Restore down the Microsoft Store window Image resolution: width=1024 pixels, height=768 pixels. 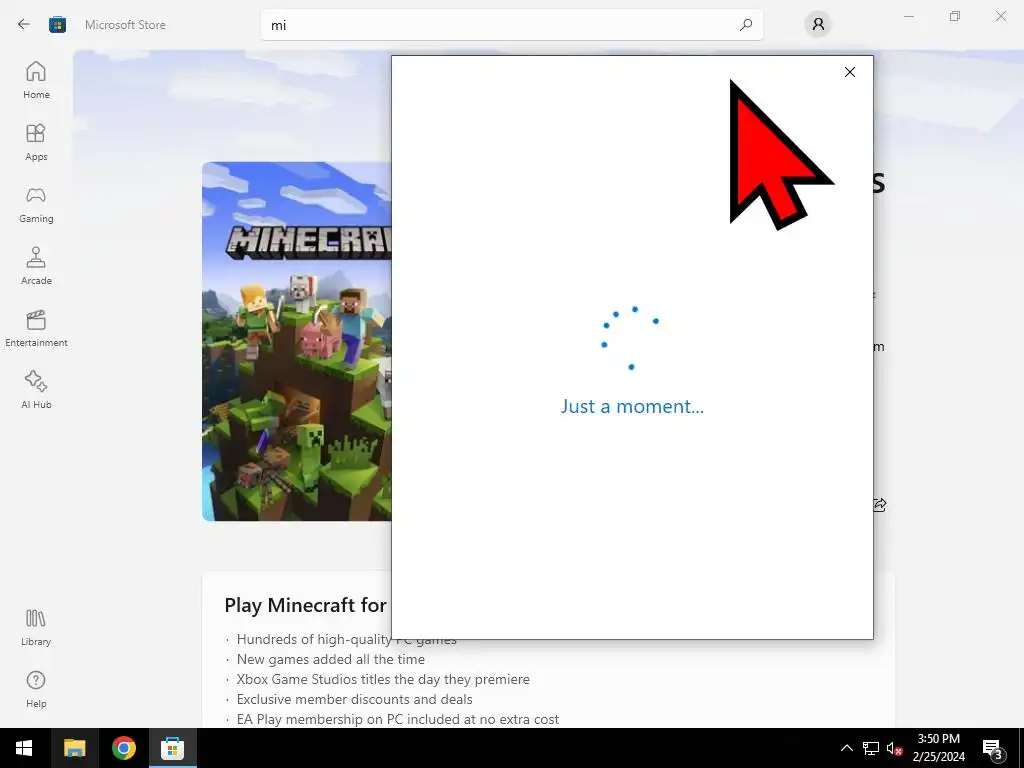click(955, 16)
